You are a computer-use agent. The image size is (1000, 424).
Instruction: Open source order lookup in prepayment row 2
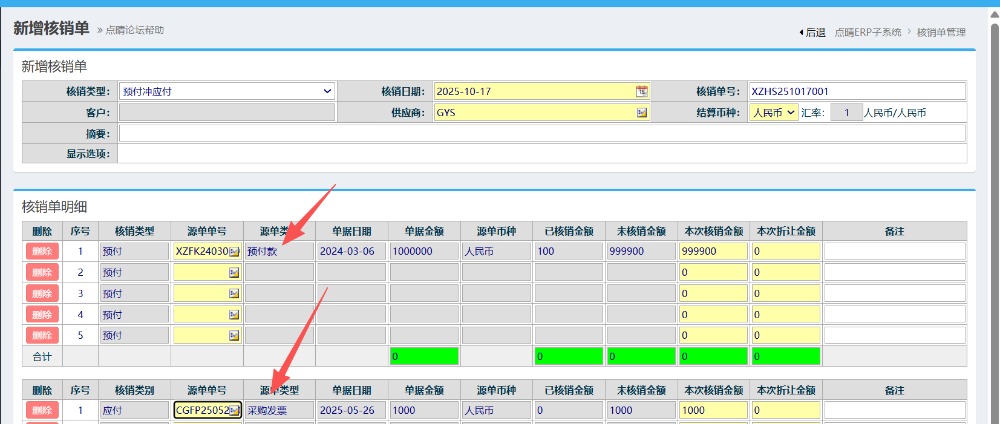(x=234, y=272)
